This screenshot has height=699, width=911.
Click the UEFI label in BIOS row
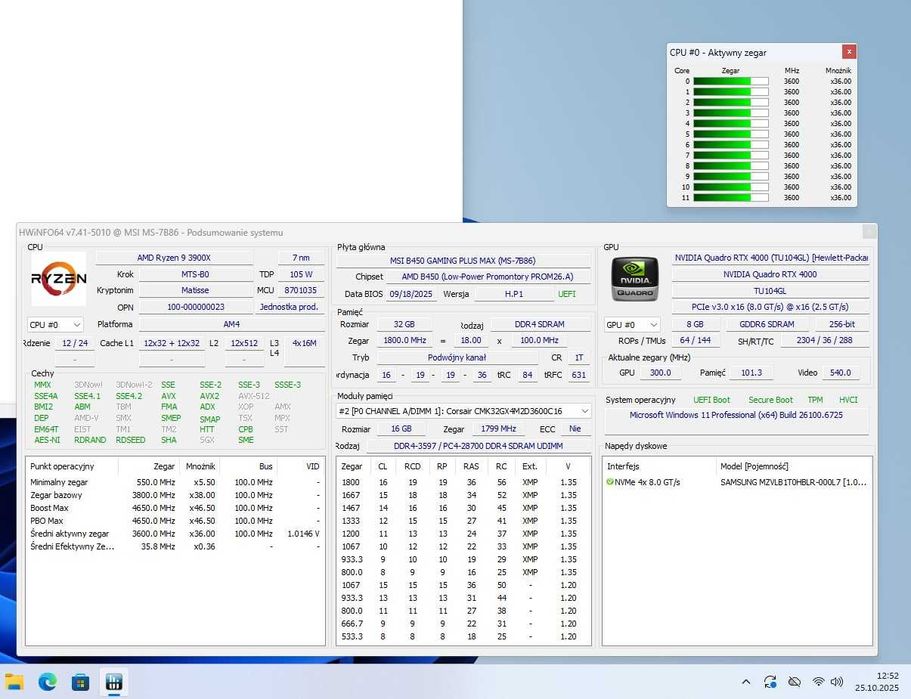(x=566, y=294)
